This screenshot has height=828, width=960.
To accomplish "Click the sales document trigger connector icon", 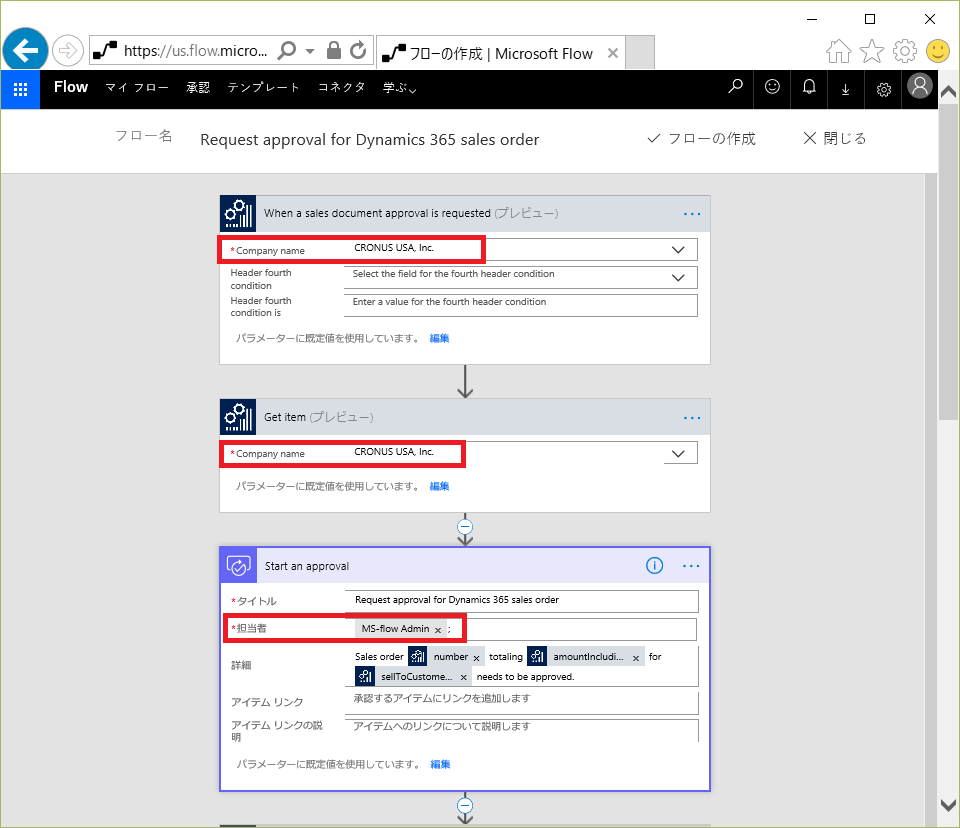I will [x=238, y=213].
